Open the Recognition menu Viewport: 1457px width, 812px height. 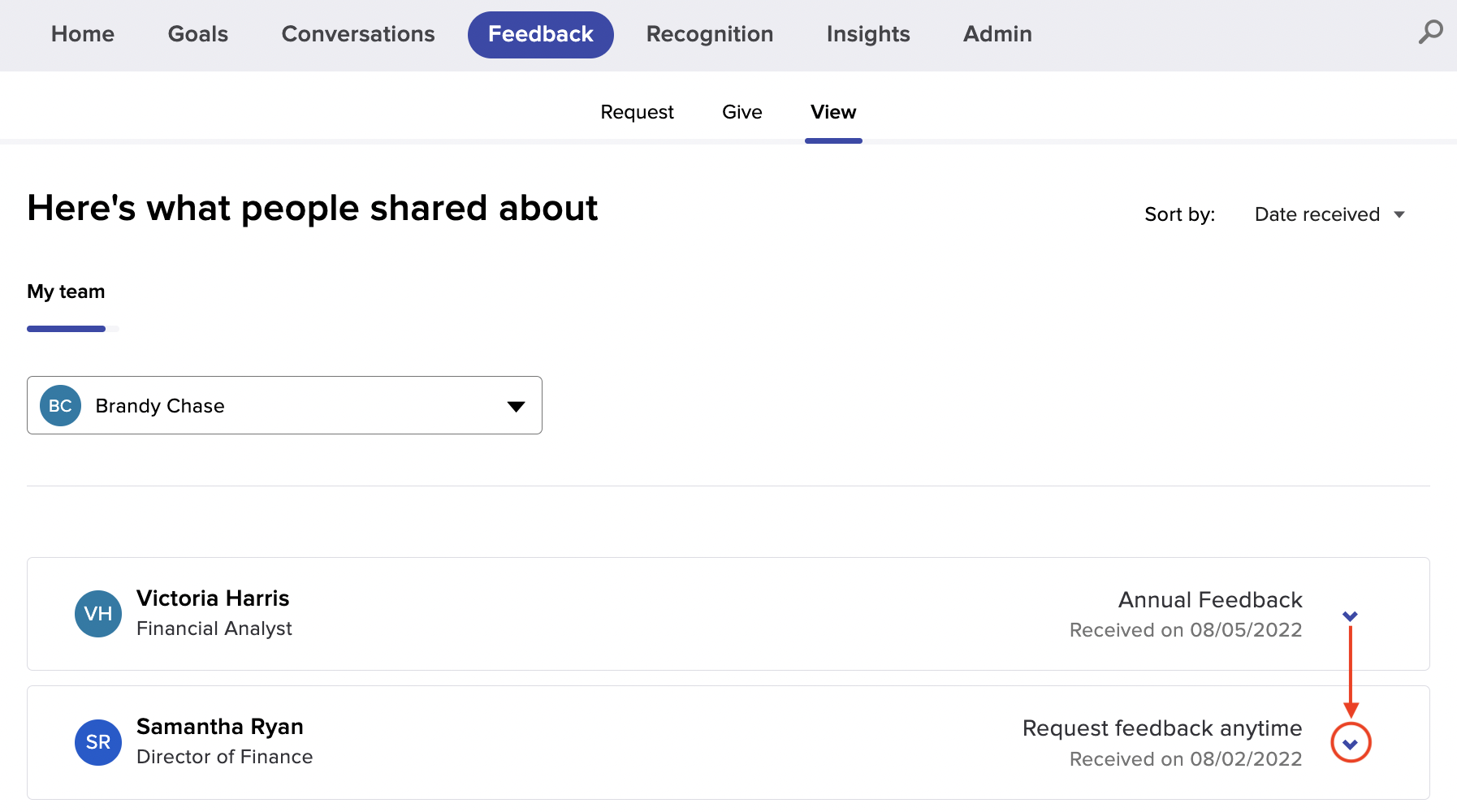pyautogui.click(x=710, y=34)
